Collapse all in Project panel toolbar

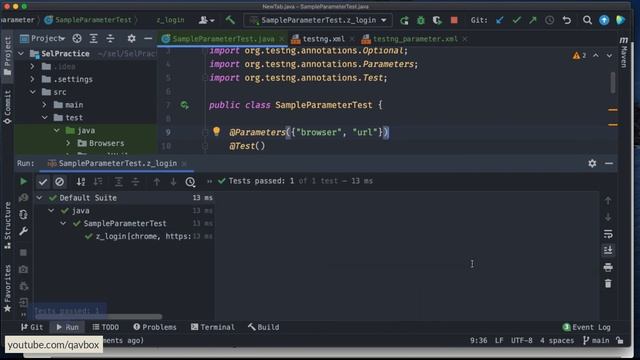[110, 39]
